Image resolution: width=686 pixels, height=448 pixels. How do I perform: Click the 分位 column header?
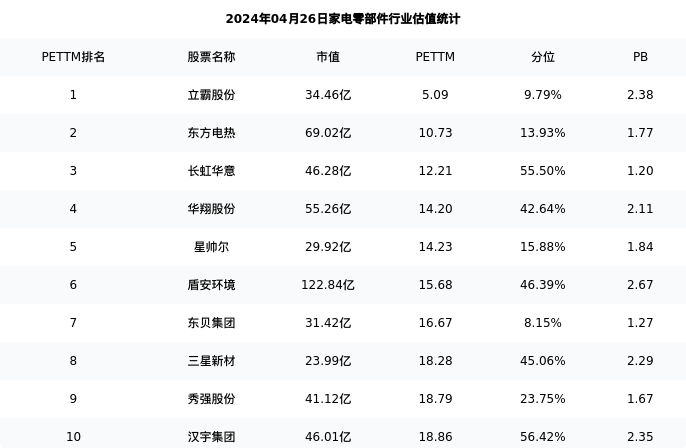[542, 57]
